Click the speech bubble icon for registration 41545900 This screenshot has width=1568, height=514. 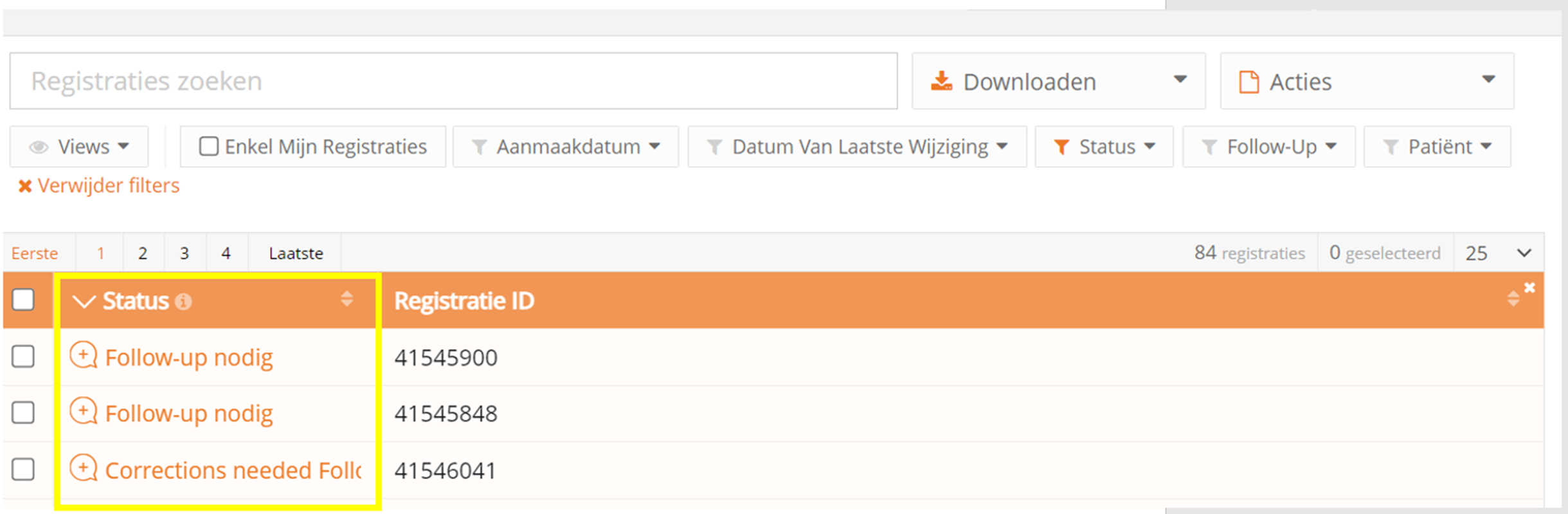click(84, 355)
